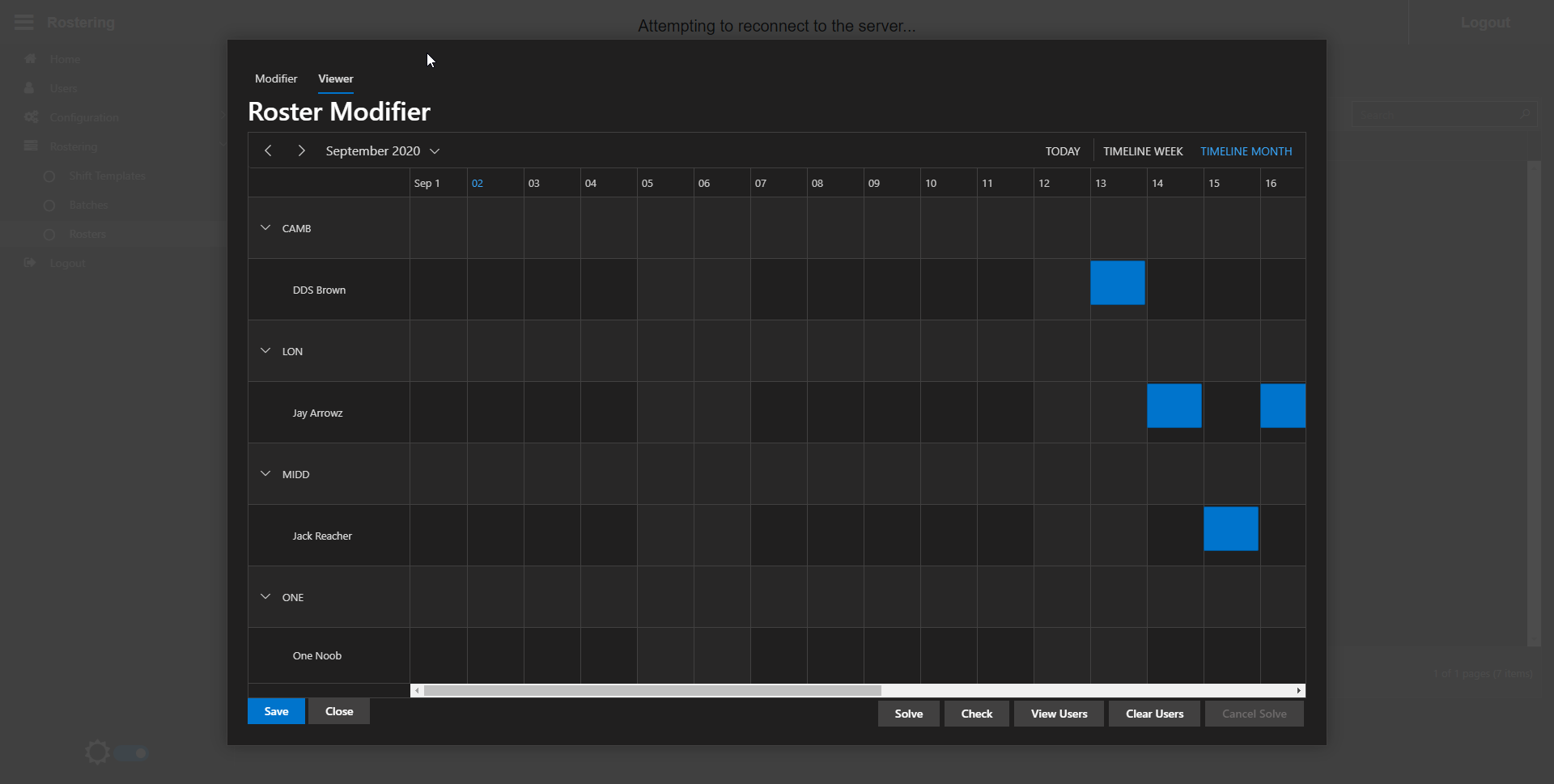
Task: Select DDS Brown's shift on the 13th
Action: [x=1117, y=282]
